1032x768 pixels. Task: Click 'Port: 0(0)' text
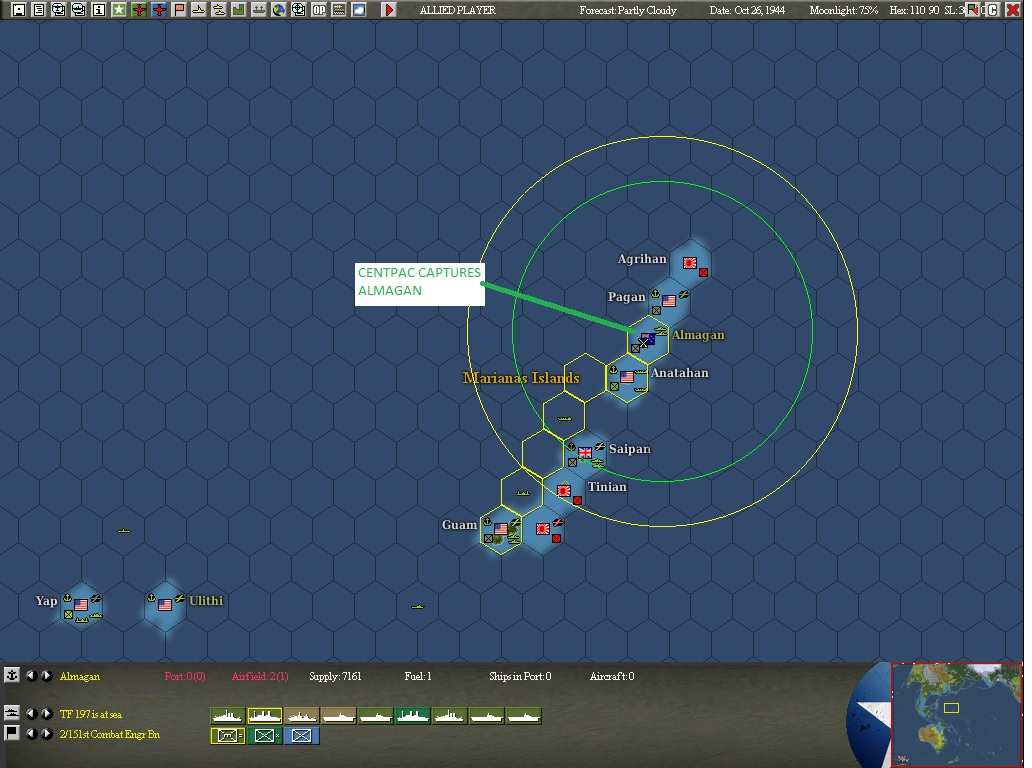[185, 677]
